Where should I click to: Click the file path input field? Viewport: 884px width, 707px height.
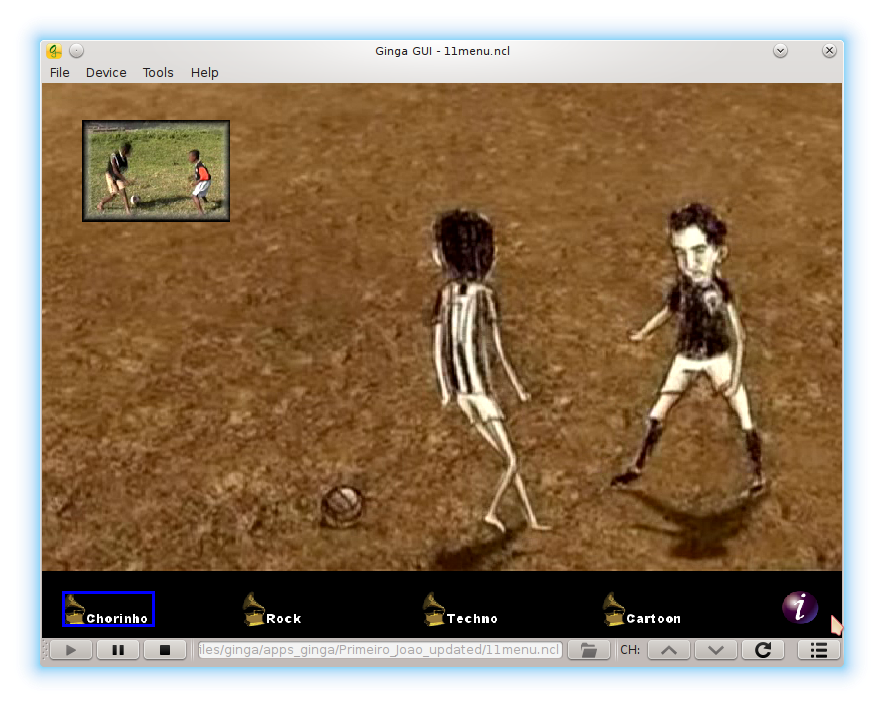coord(380,650)
